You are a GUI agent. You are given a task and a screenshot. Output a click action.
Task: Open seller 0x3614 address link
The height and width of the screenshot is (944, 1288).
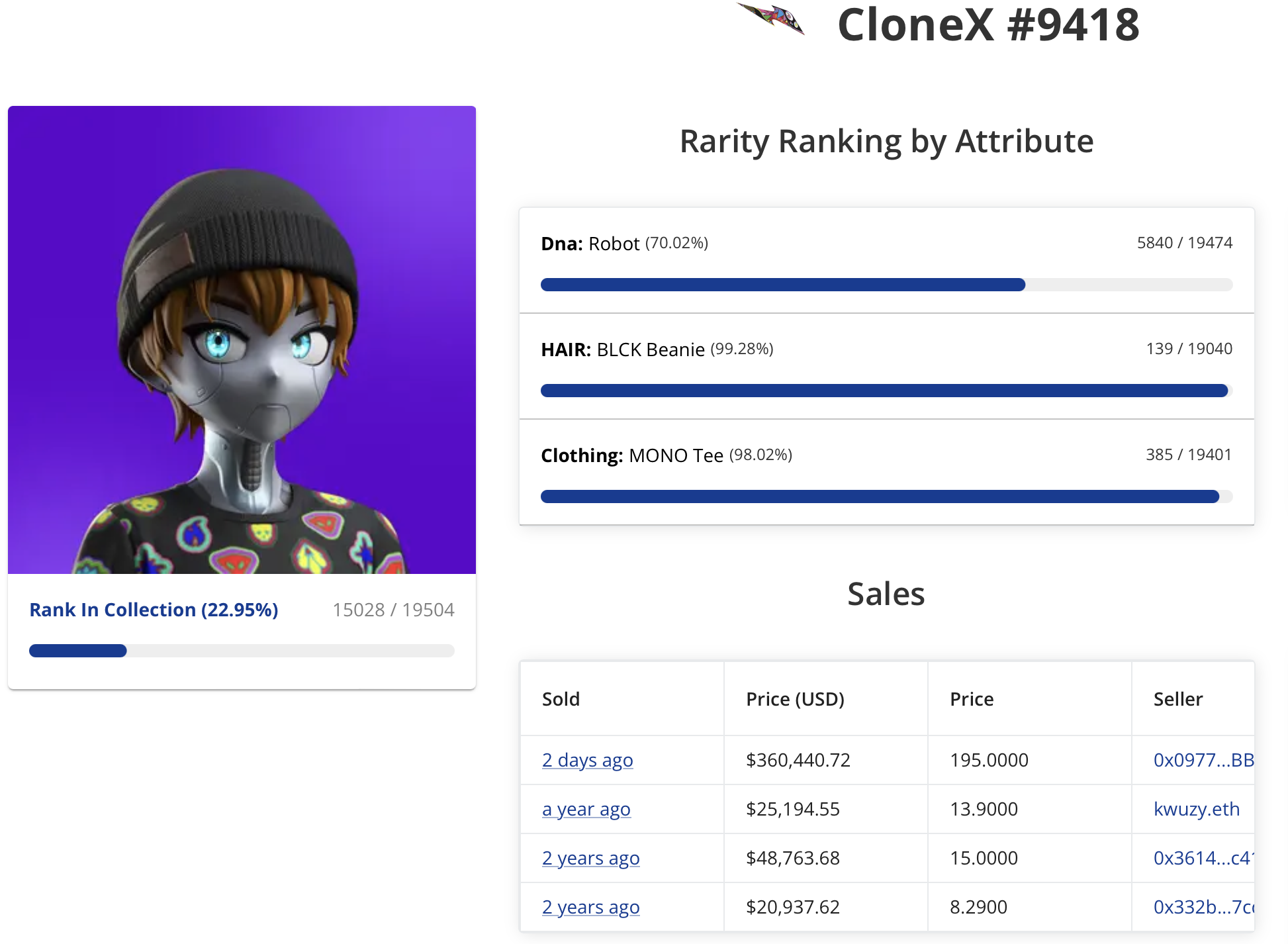coord(1201,858)
